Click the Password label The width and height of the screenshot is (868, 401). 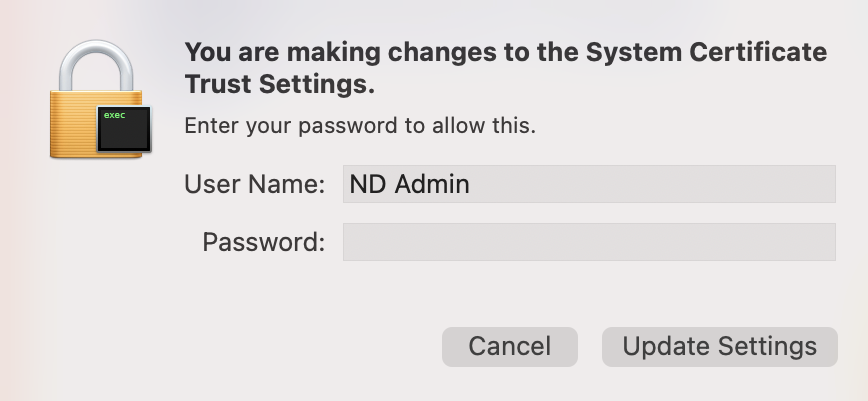[263, 242]
